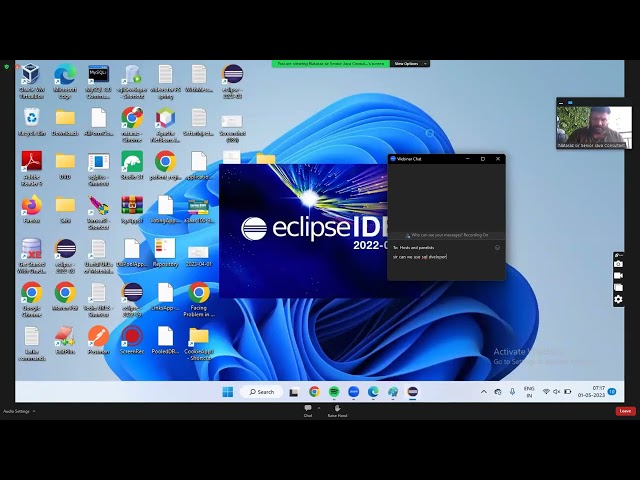Open the Downloads folder on desktop
Screen dimensions: 640x480
(x=65, y=122)
